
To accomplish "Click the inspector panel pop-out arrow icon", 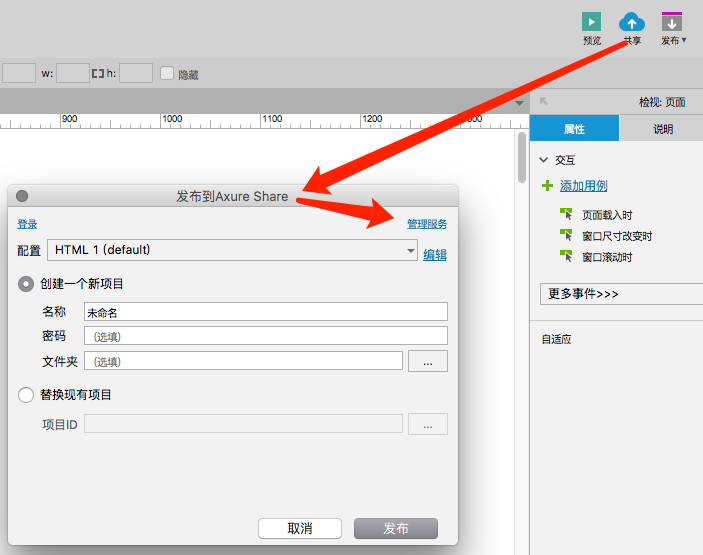I will 543,101.
